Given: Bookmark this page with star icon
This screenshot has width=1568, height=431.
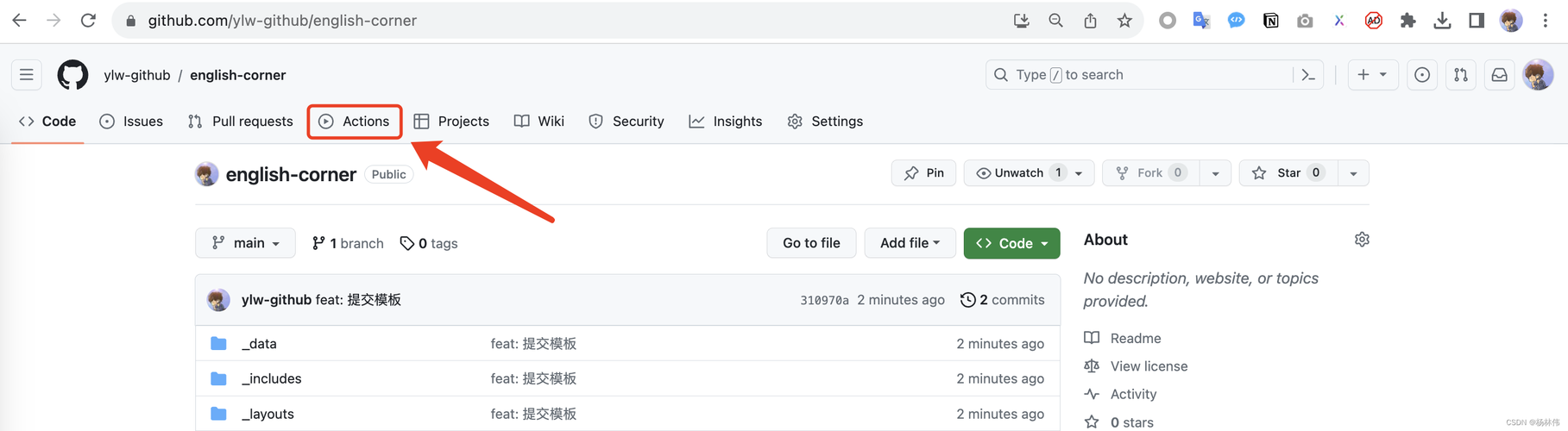Looking at the screenshot, I should [x=1124, y=21].
